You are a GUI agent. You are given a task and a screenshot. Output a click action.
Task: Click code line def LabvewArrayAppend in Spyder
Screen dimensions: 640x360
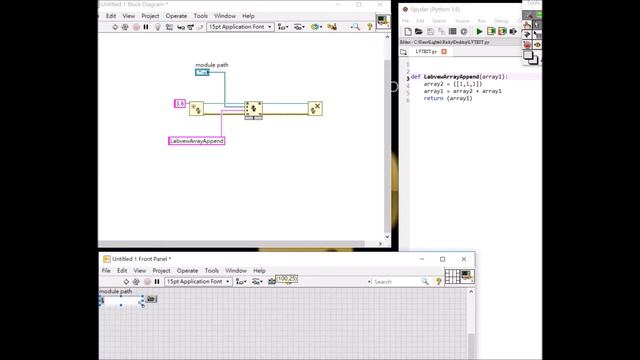(459, 77)
